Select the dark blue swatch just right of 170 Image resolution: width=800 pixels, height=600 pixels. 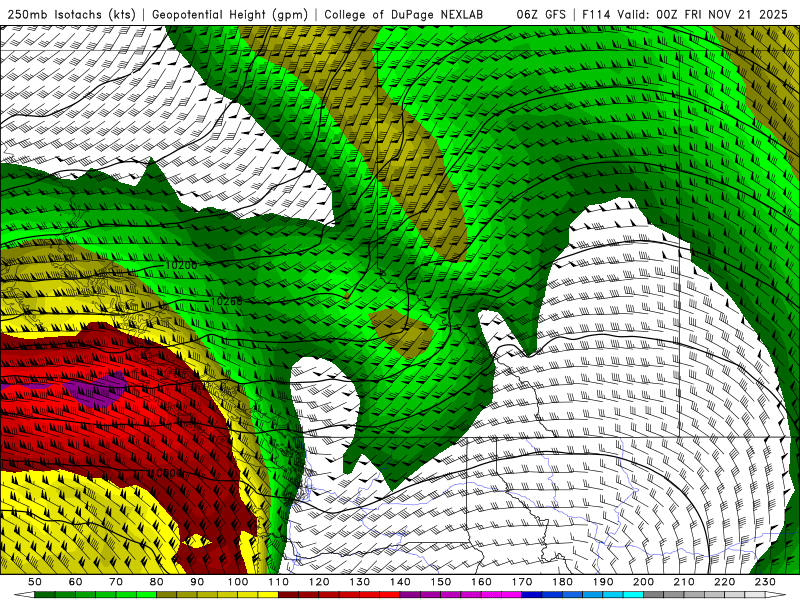[x=532, y=595]
